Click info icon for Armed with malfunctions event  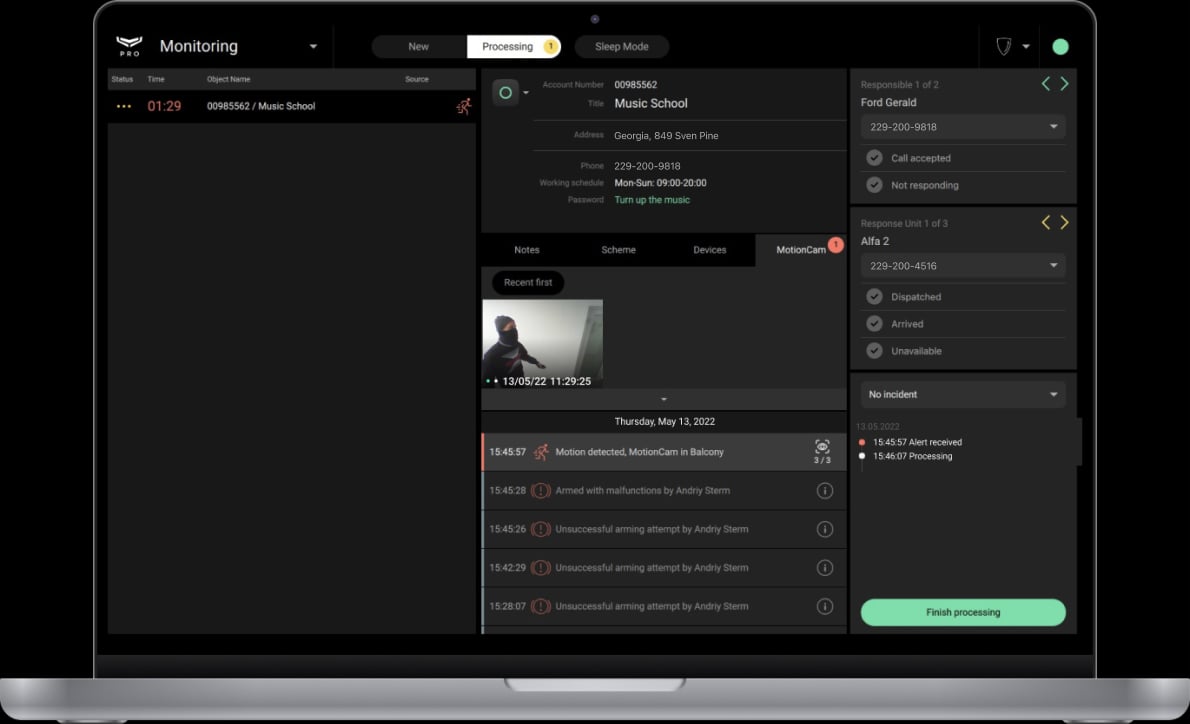(825, 491)
